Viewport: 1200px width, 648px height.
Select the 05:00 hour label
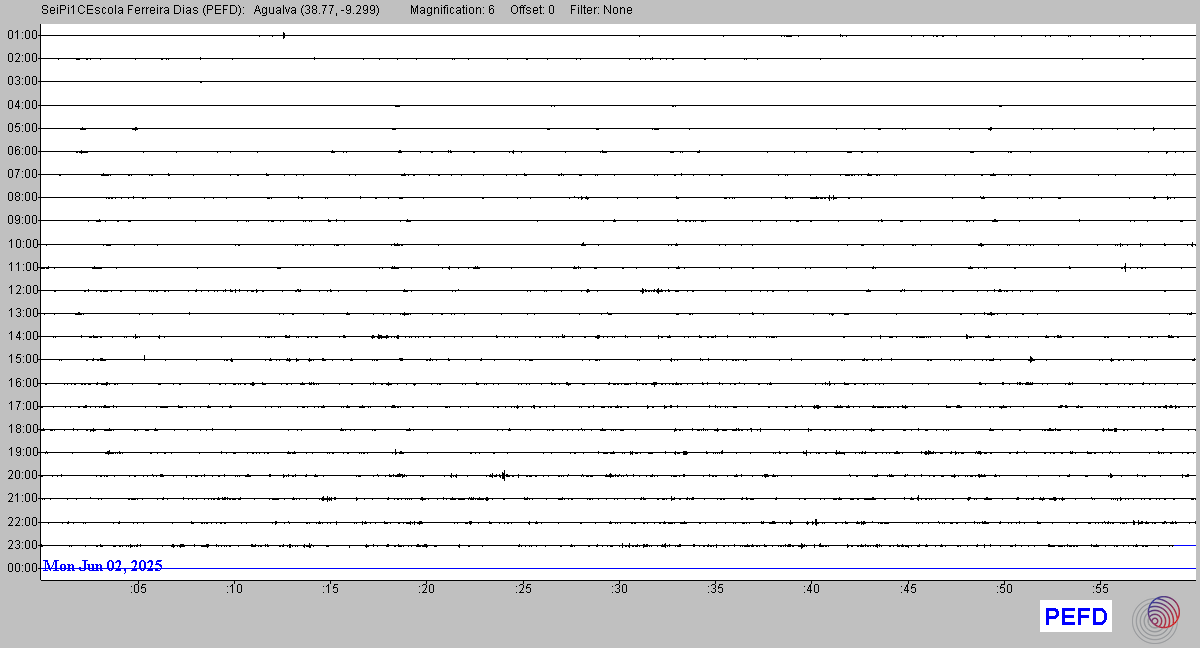(x=22, y=128)
